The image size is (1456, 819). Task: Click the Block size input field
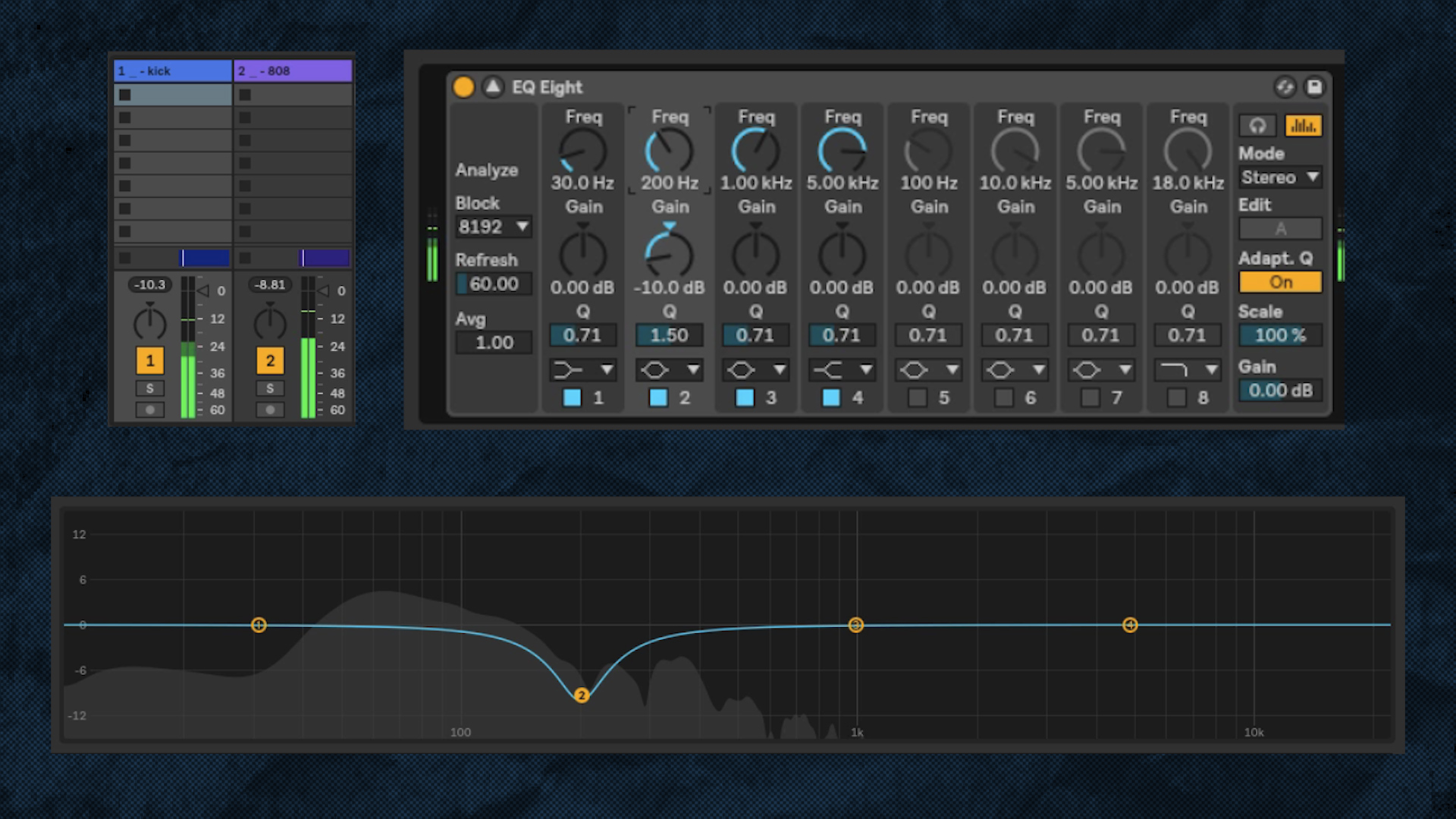[494, 226]
